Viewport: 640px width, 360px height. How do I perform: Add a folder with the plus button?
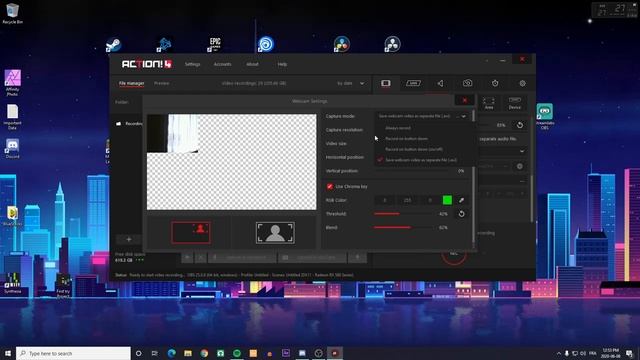click(x=129, y=239)
